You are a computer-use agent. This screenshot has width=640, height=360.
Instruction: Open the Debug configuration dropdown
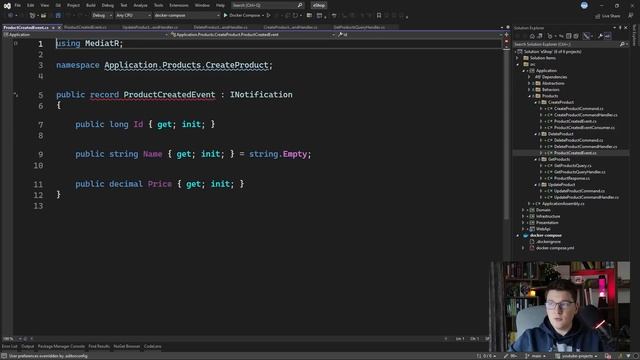[x=102, y=16]
